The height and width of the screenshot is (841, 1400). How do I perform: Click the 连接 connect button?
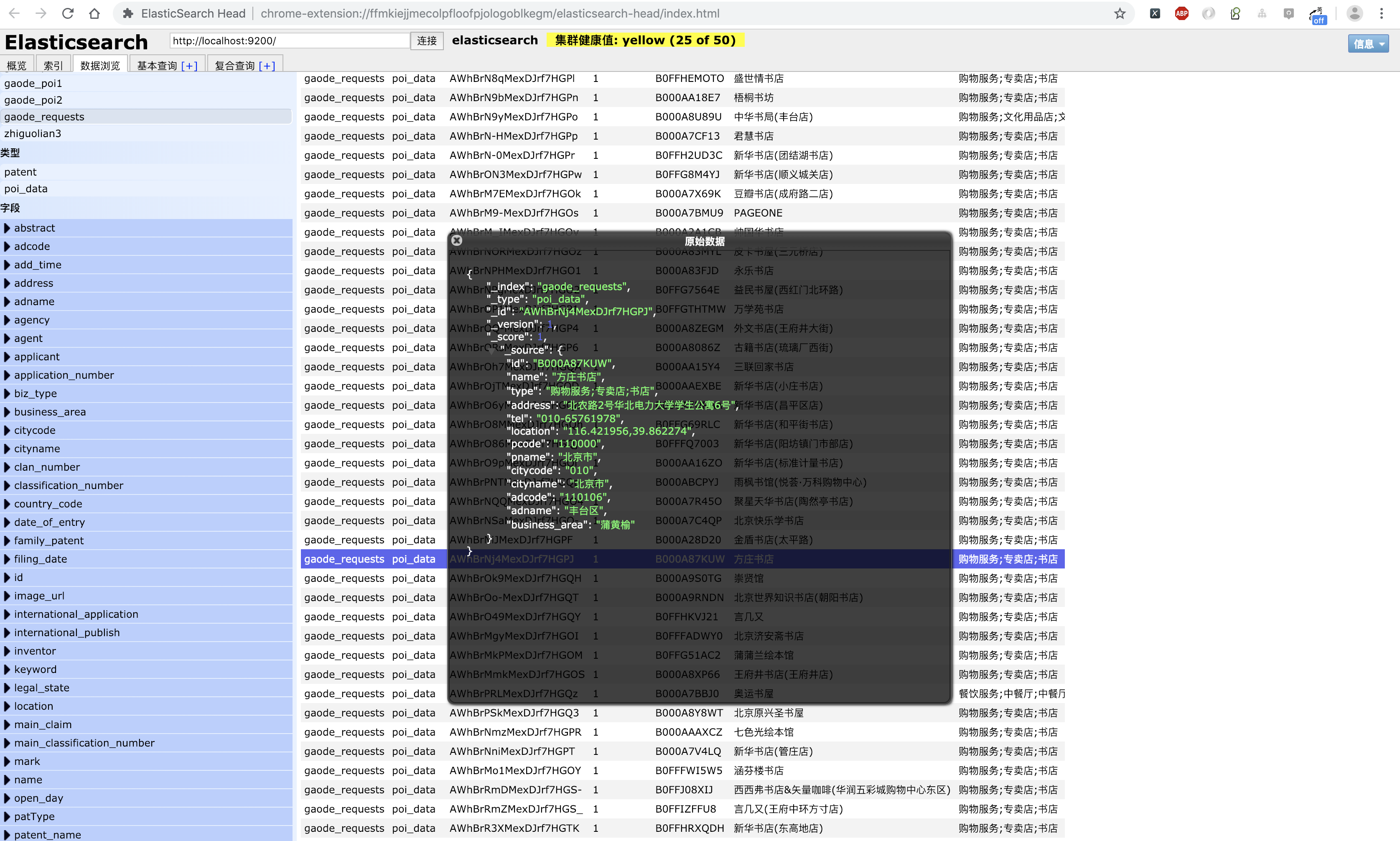427,41
